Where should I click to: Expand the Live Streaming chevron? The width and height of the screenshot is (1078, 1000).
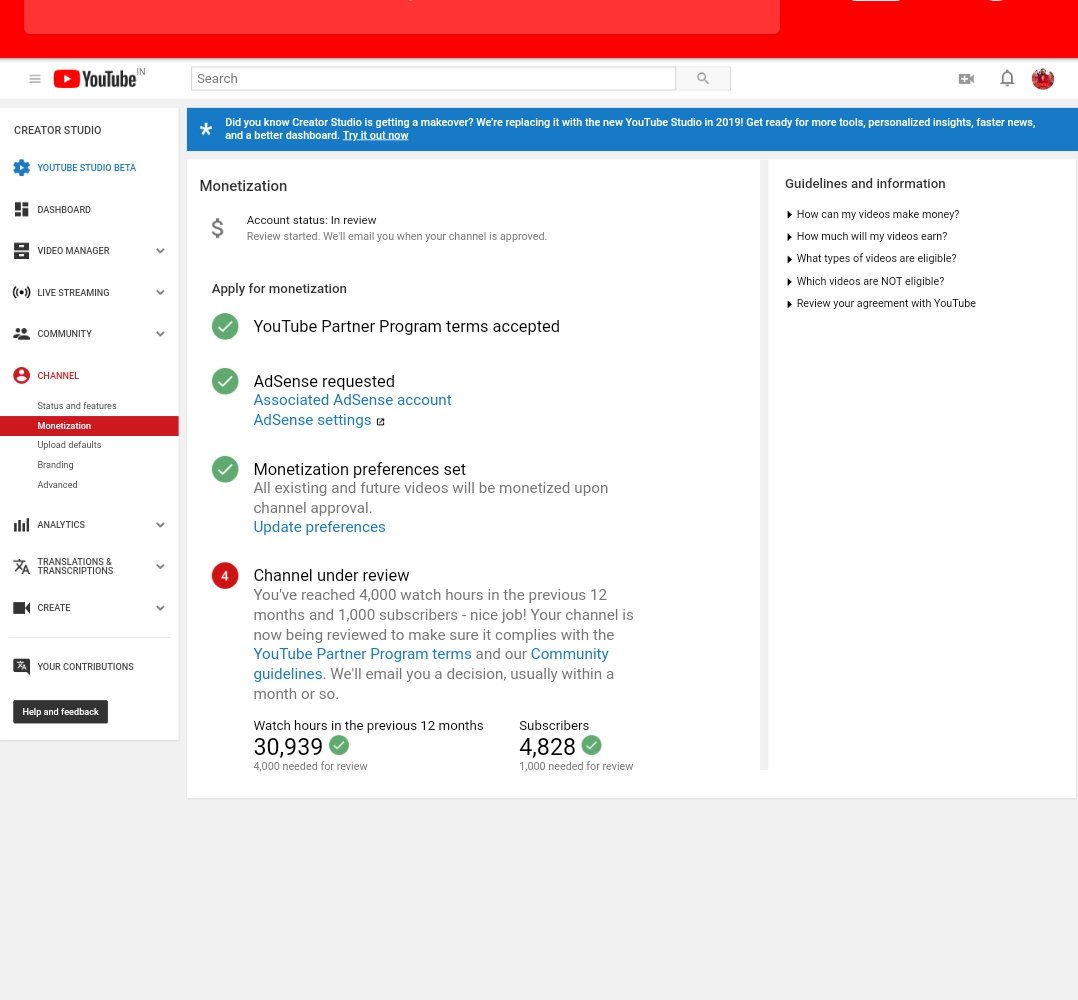point(160,292)
